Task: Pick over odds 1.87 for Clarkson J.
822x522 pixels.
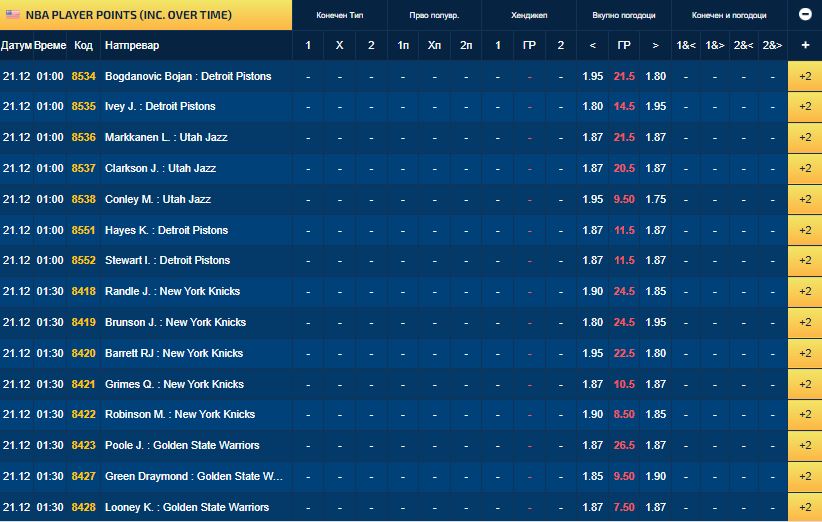Action: (x=656, y=168)
